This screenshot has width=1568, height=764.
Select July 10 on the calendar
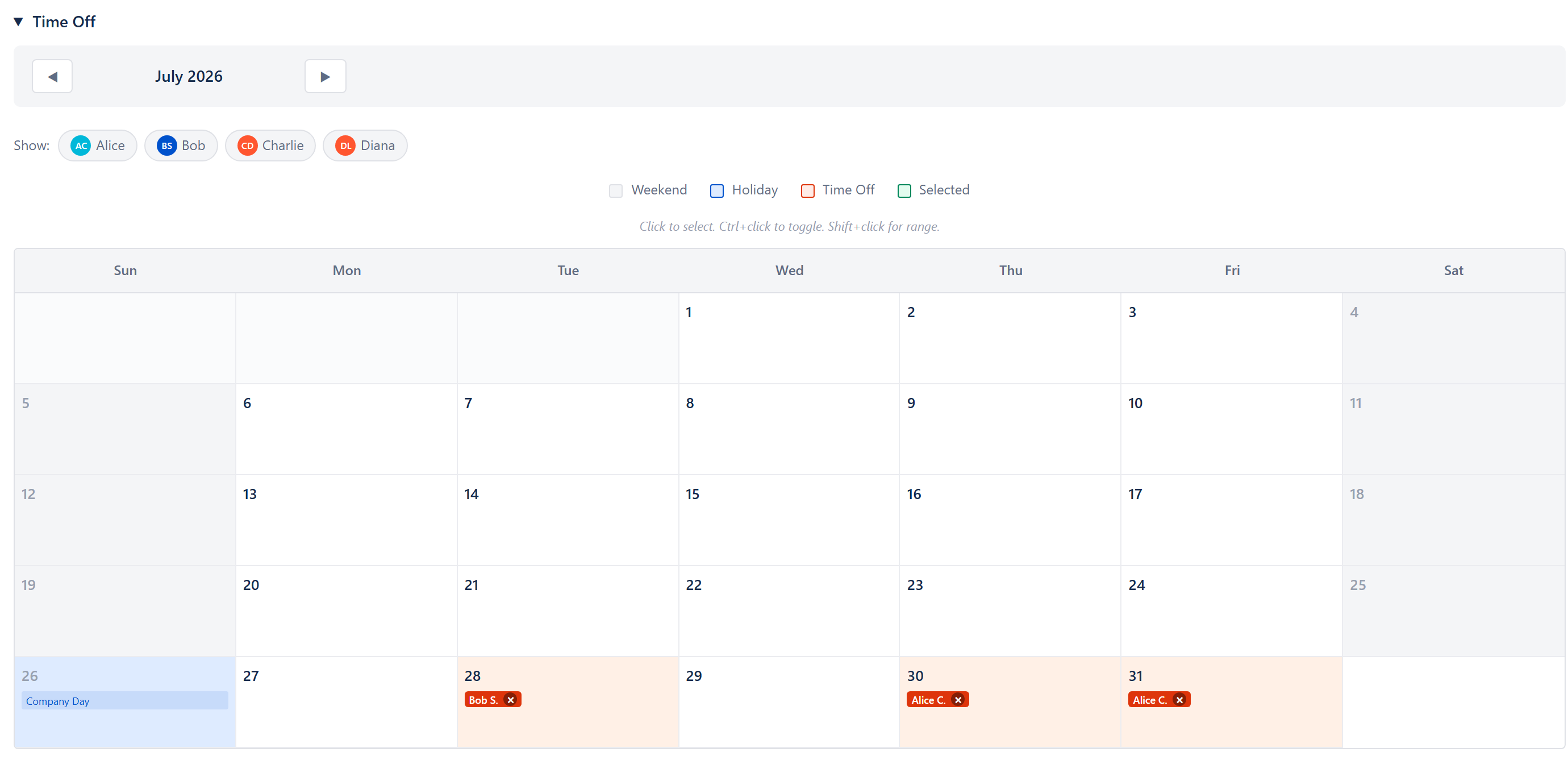tap(1232, 430)
